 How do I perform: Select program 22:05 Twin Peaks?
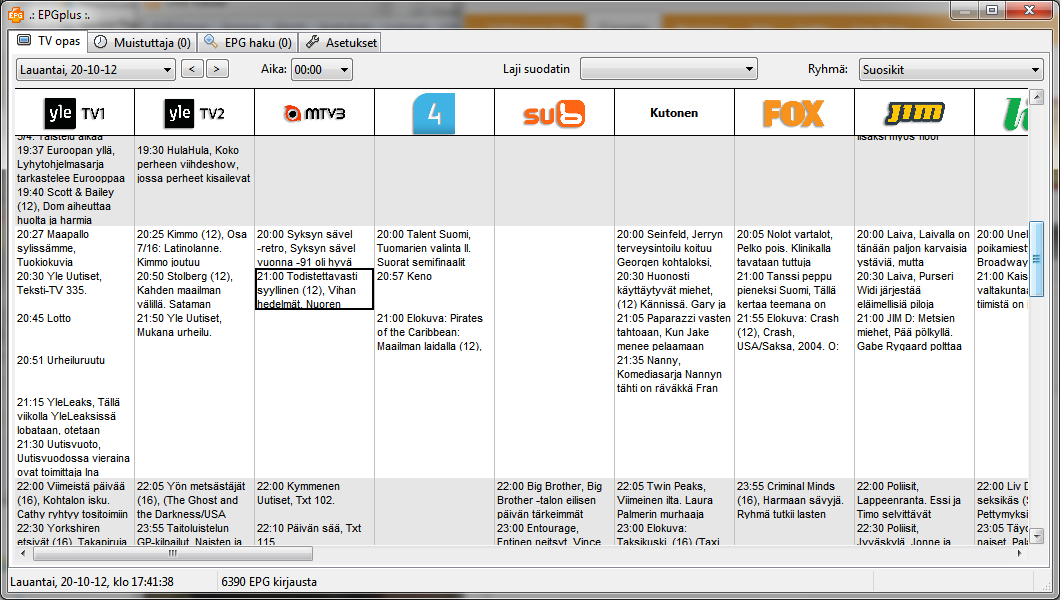[x=674, y=500]
